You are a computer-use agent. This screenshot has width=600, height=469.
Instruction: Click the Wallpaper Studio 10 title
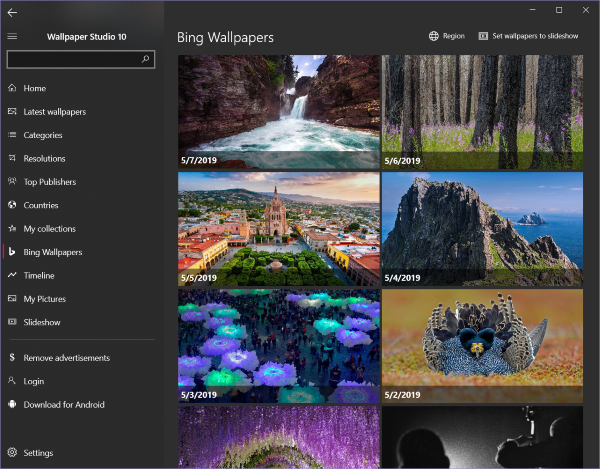pyautogui.click(x=86, y=37)
